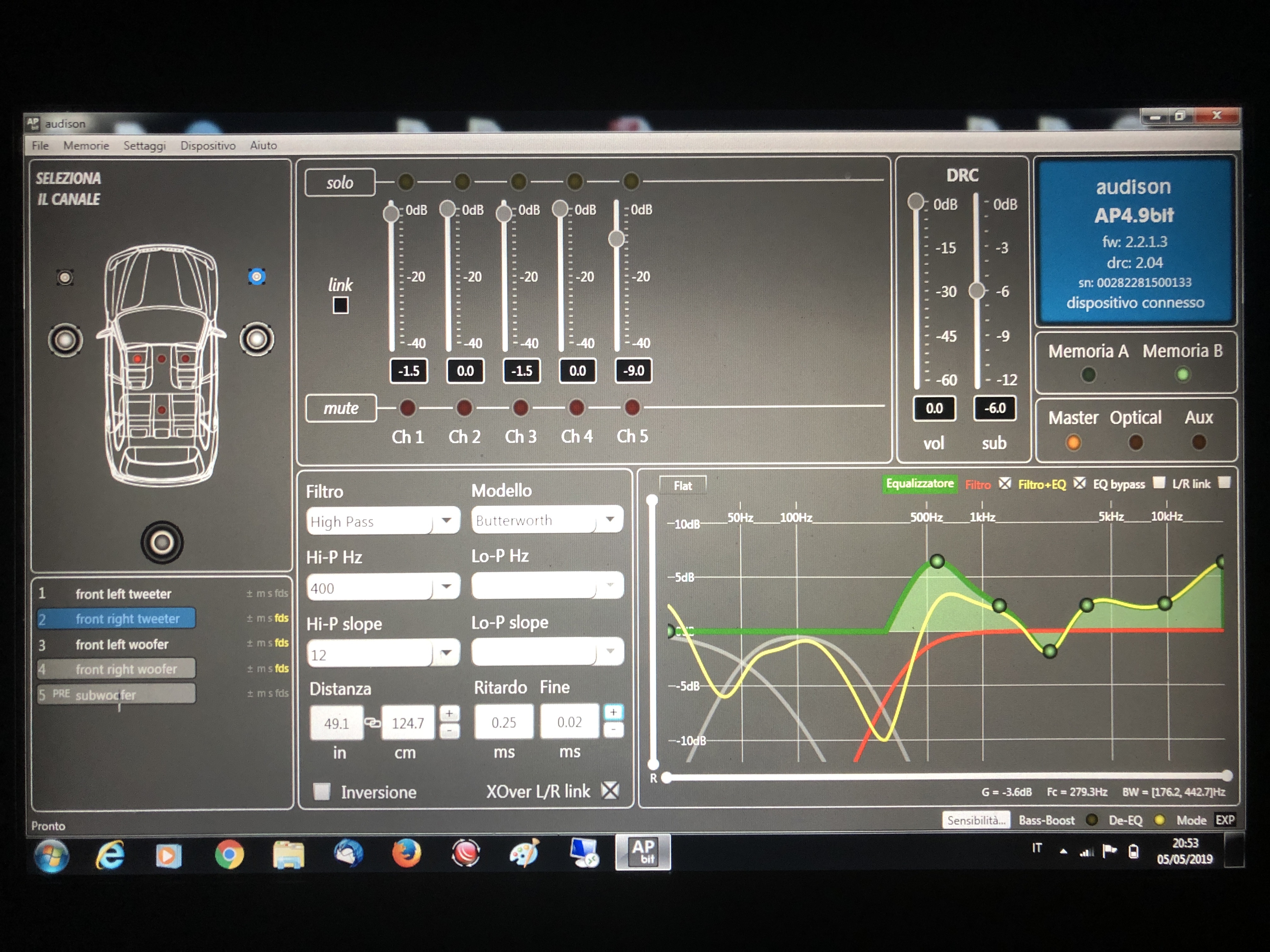
Task: Select the front left tweeter speaker icon
Action: [65, 278]
